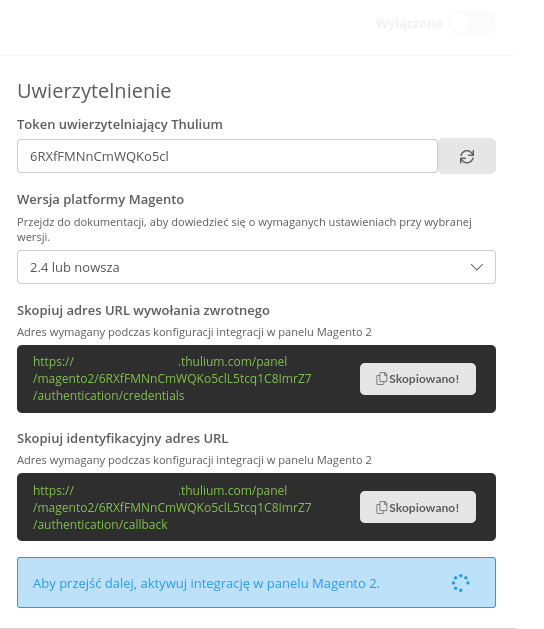Click 'Wersja platformy Magento' label
Screen dimensions: 544x629
[x=101, y=199]
